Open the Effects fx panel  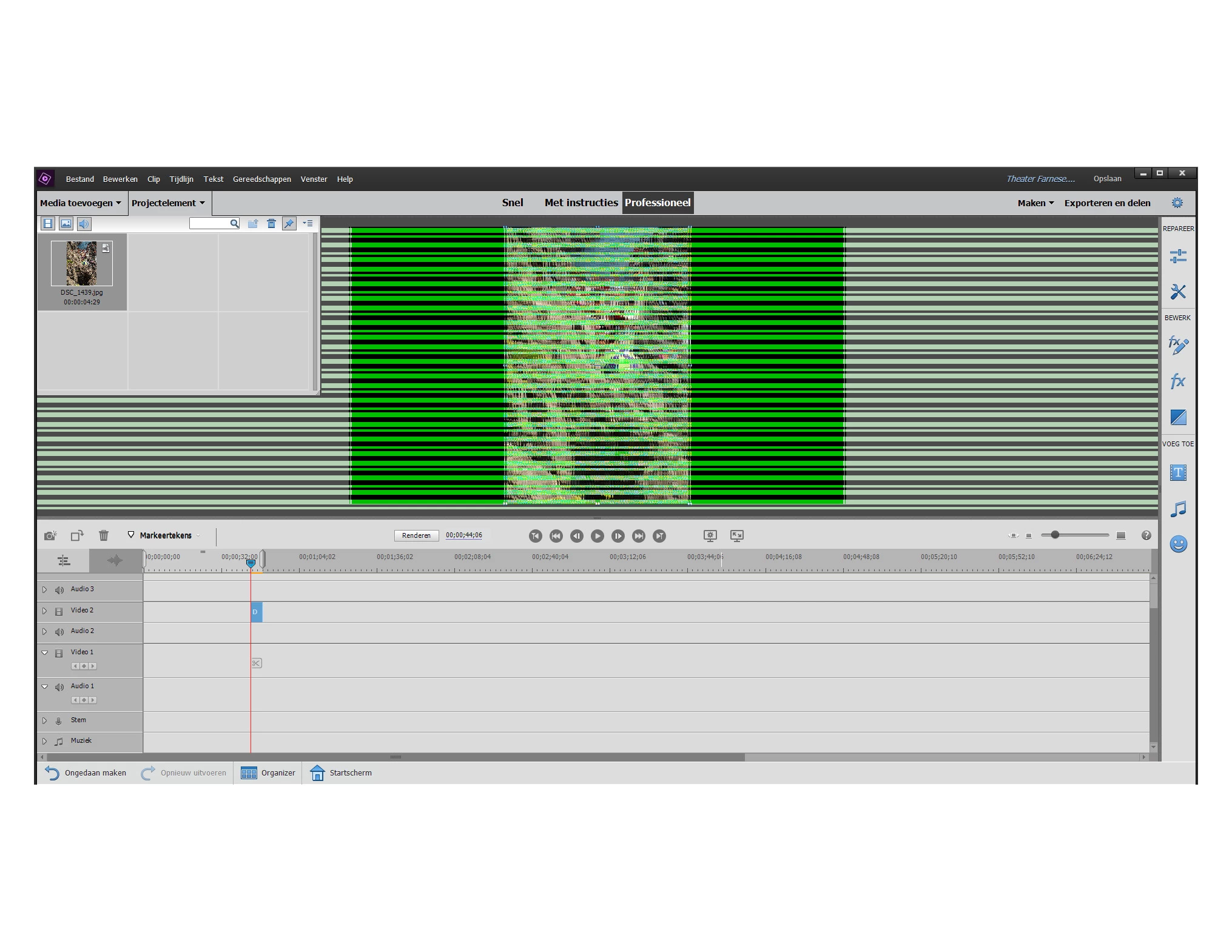pyautogui.click(x=1177, y=381)
